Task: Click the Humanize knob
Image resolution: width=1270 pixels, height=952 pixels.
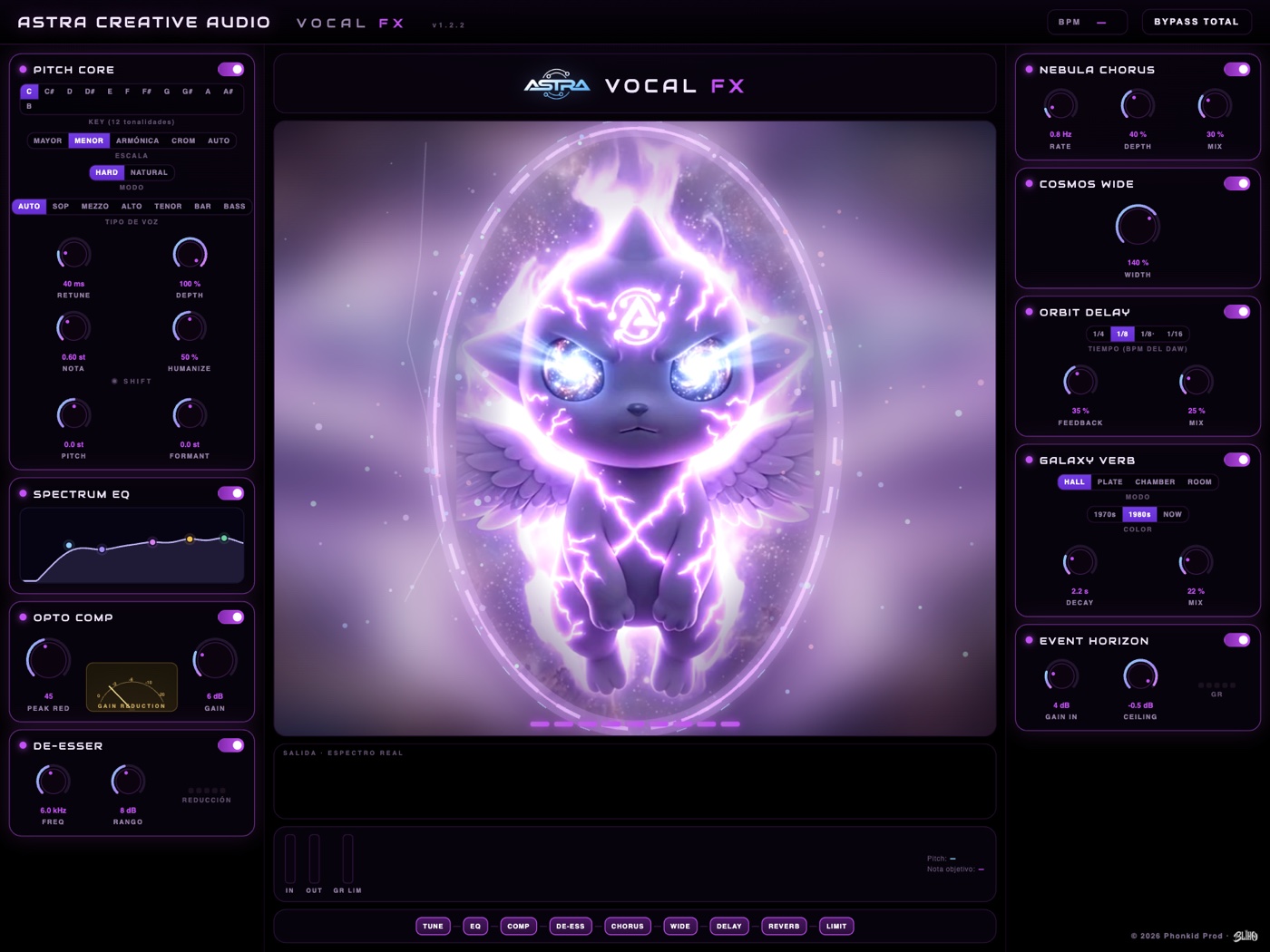Action: pyautogui.click(x=190, y=328)
